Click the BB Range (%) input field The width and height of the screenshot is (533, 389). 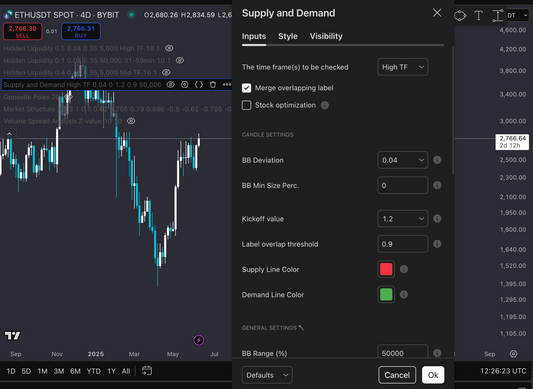(x=402, y=352)
